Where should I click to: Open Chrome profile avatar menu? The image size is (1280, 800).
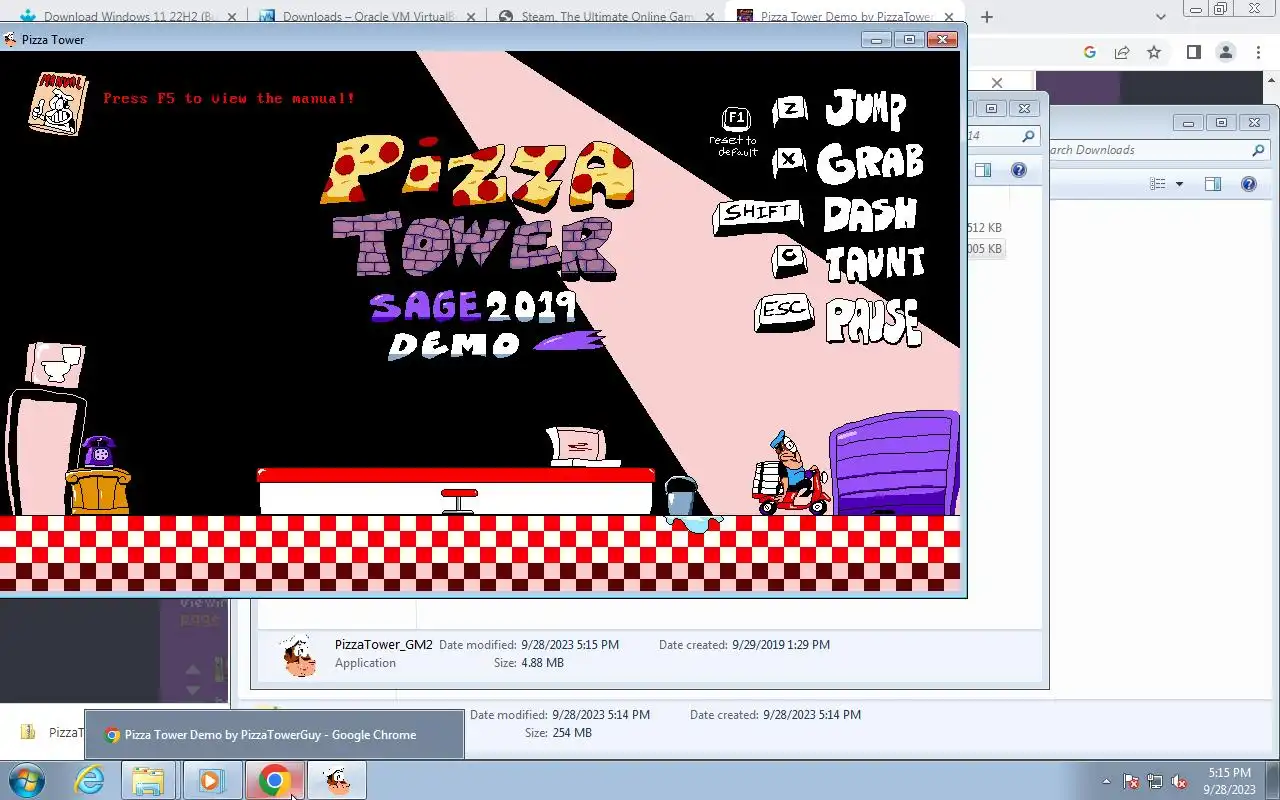pyautogui.click(x=1226, y=52)
